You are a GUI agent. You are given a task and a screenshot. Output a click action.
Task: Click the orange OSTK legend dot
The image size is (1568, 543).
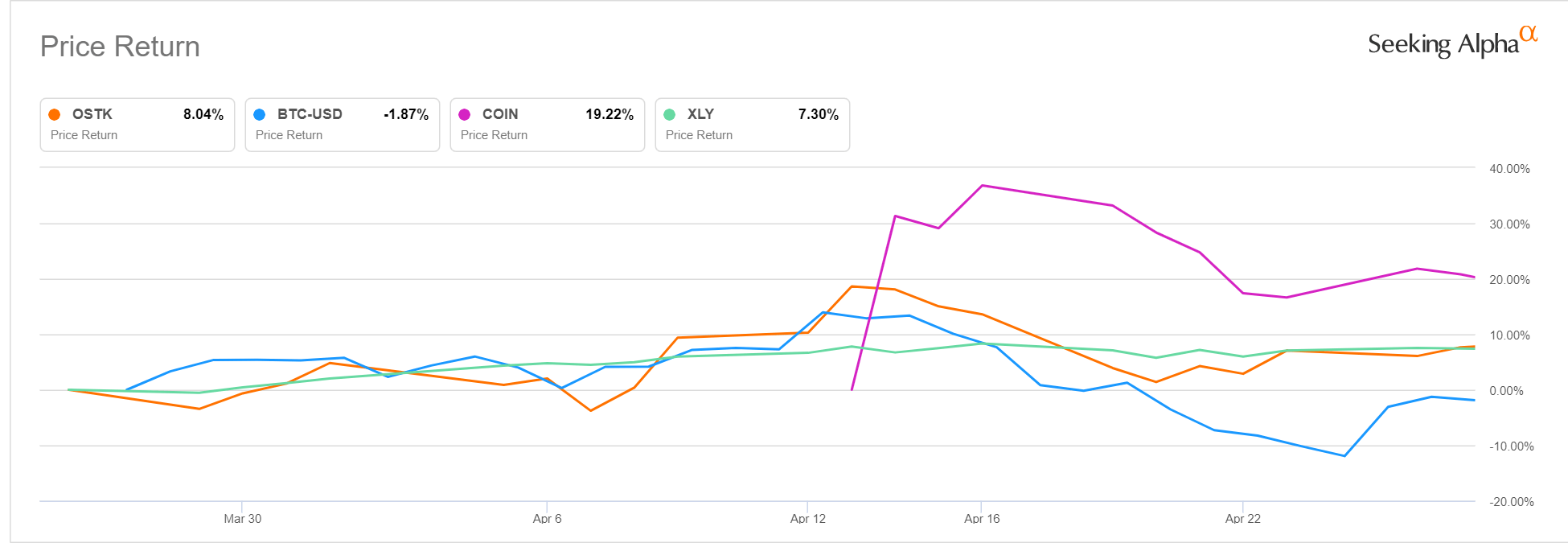pyautogui.click(x=55, y=114)
